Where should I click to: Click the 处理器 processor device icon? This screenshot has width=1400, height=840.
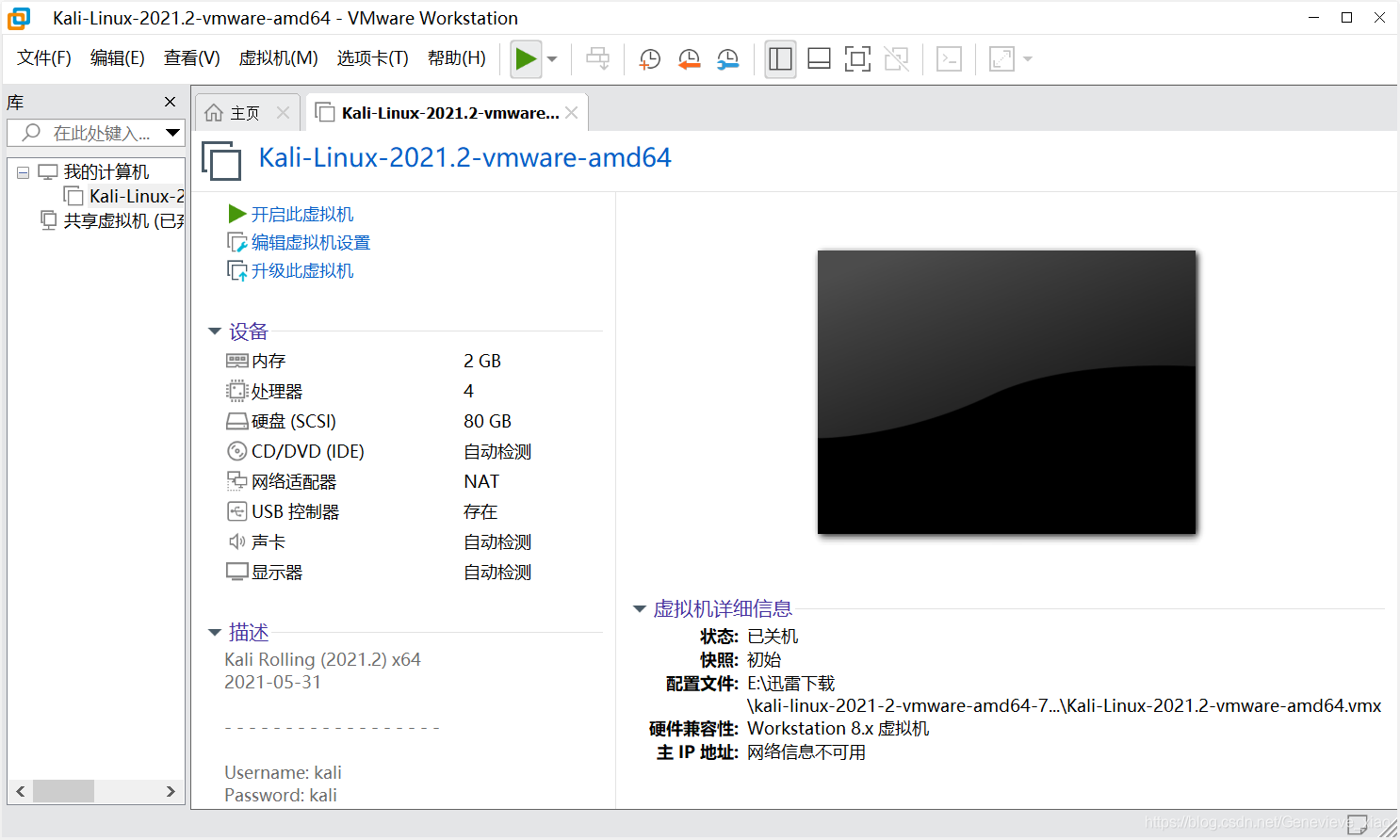(x=236, y=391)
